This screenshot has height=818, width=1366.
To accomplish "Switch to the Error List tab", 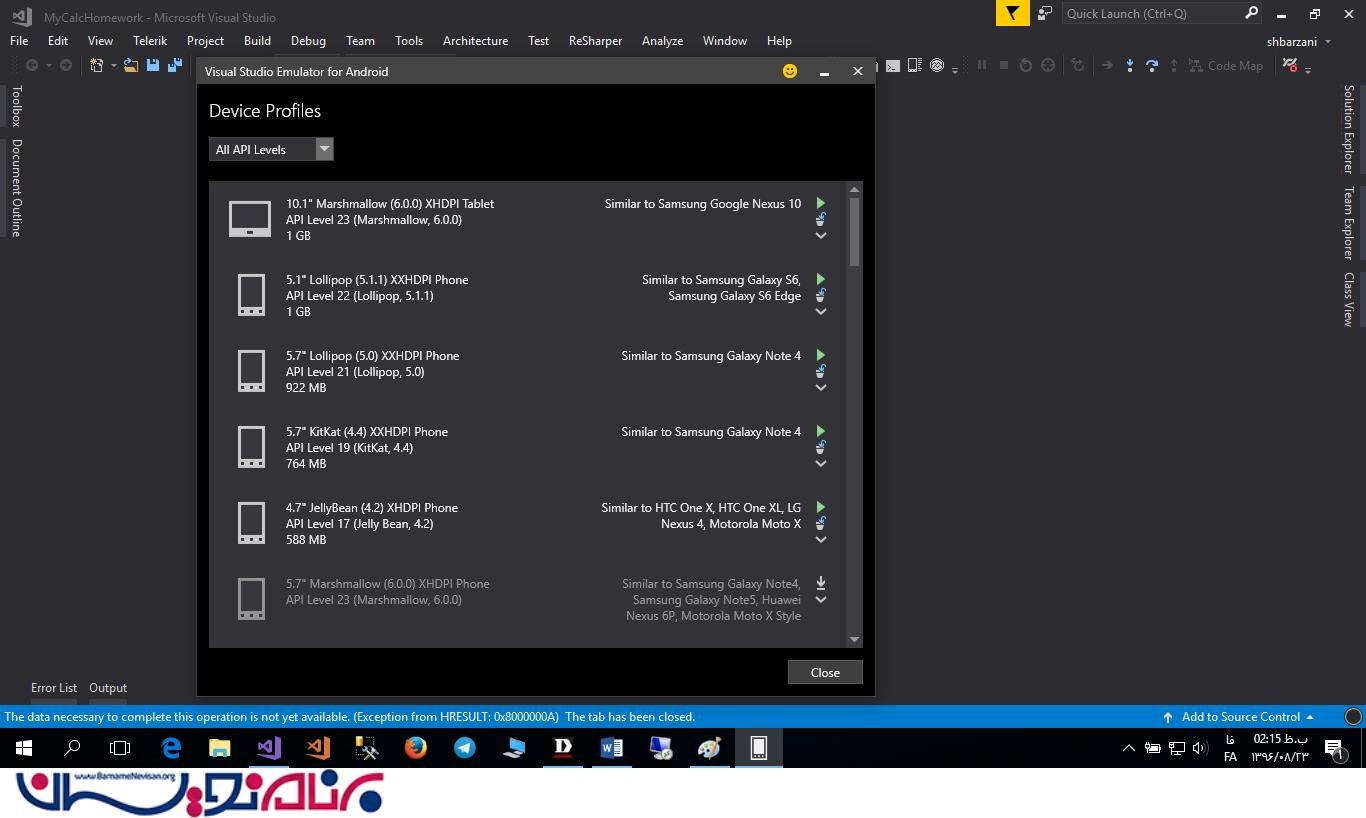I will point(54,688).
